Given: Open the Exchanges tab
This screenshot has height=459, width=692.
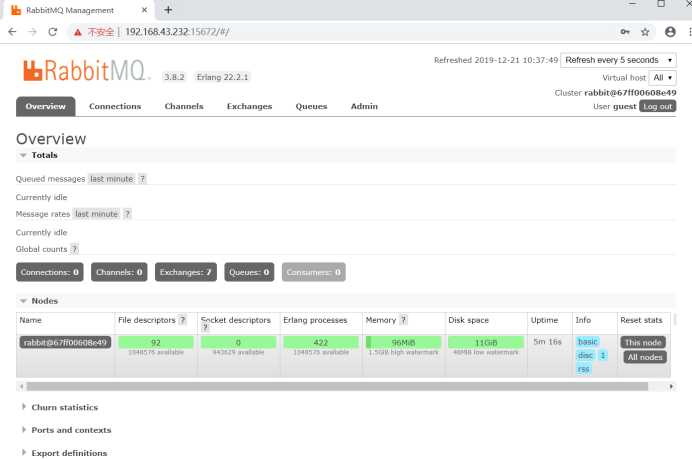Looking at the screenshot, I should point(249,106).
